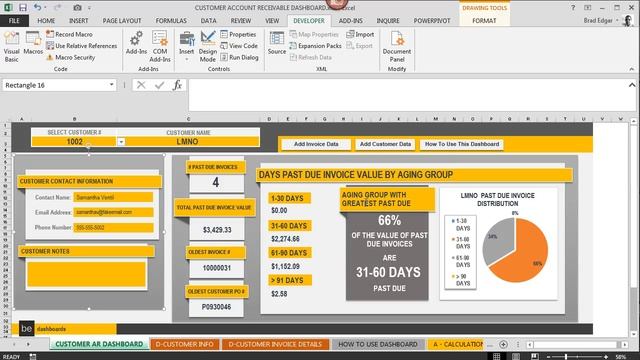Click Add Customer Data button
Screen dimensions: 640x360
[x=385, y=144]
